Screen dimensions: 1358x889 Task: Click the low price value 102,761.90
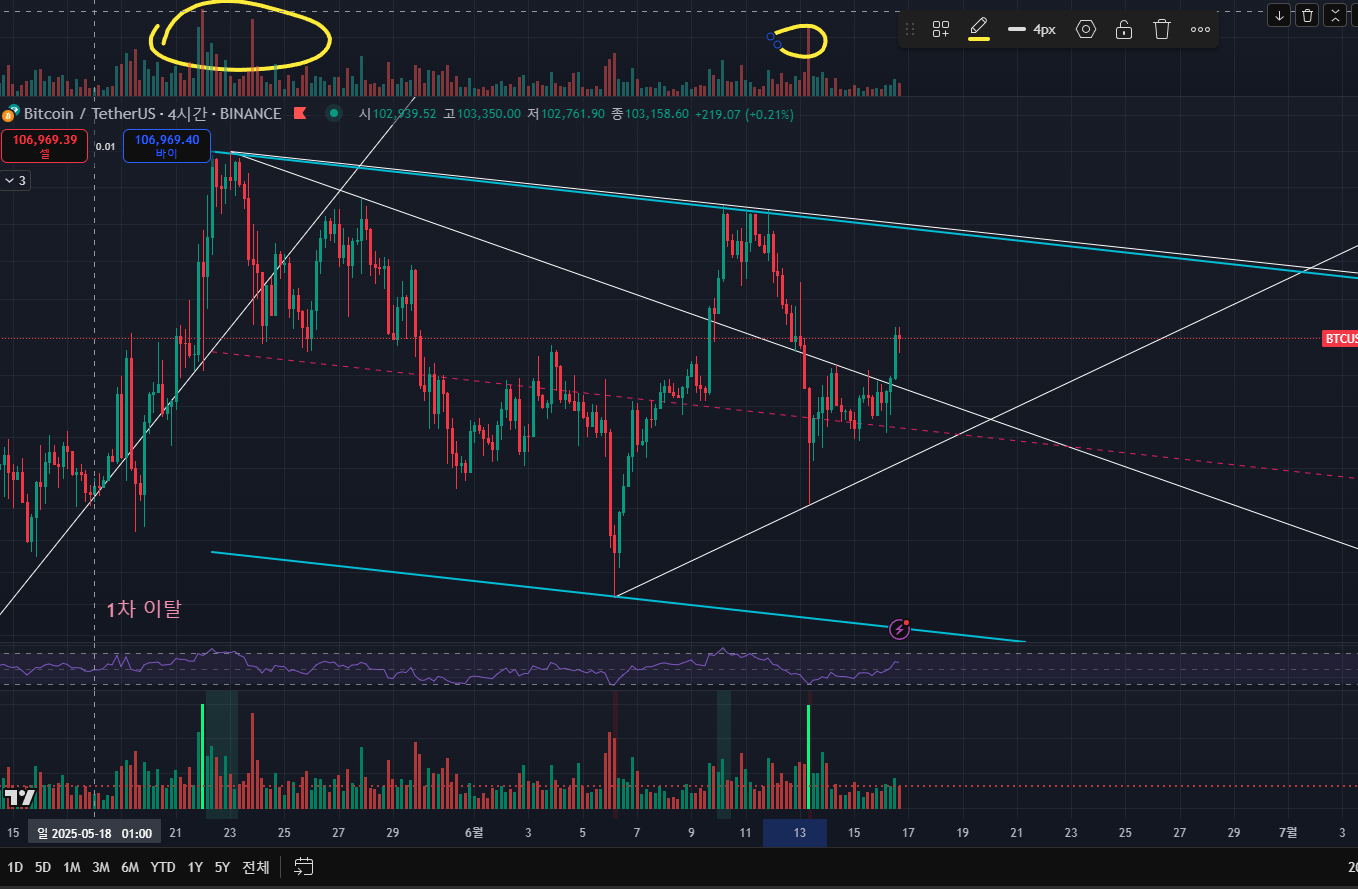coord(572,114)
